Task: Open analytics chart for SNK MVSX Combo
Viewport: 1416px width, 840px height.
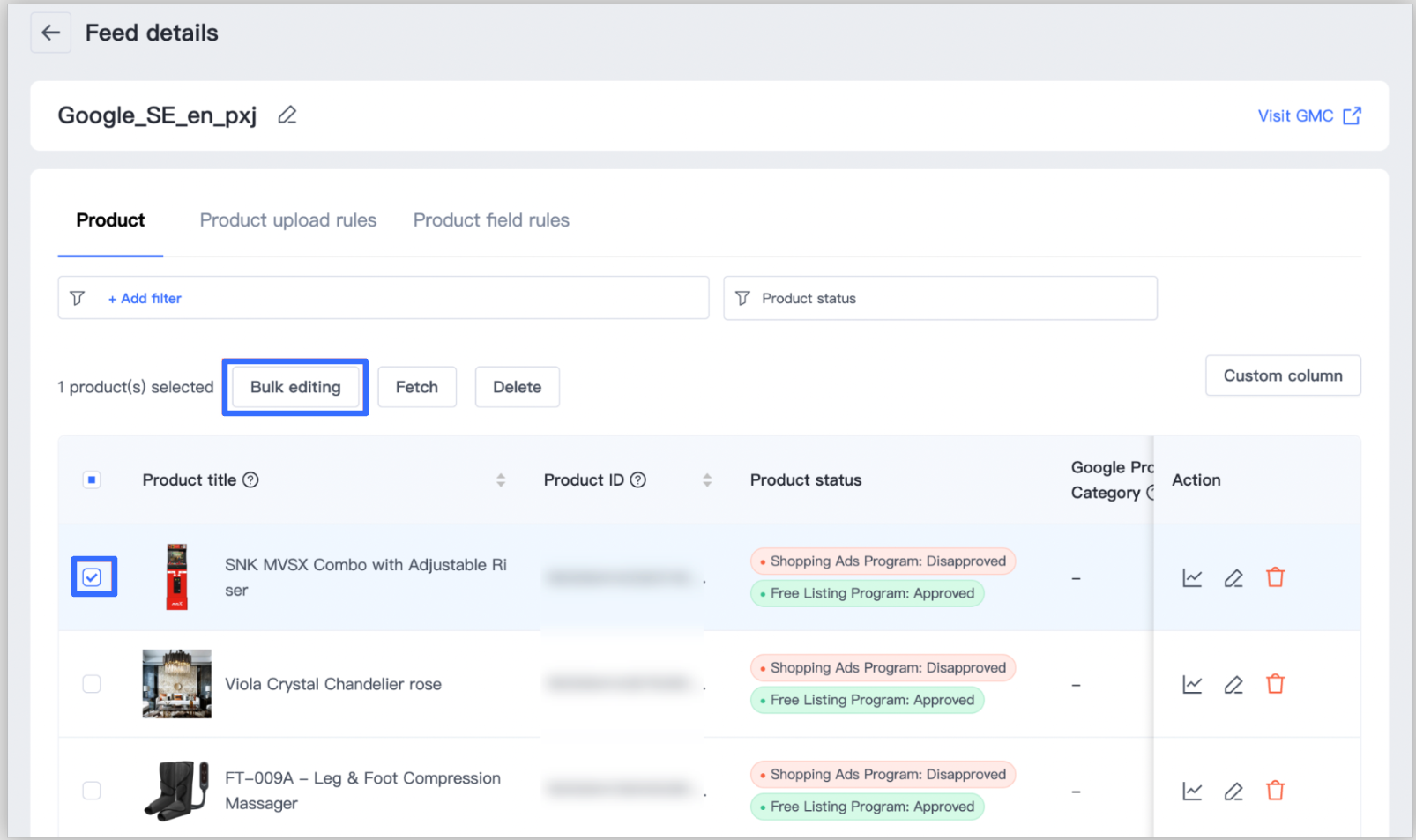Action: point(1192,578)
